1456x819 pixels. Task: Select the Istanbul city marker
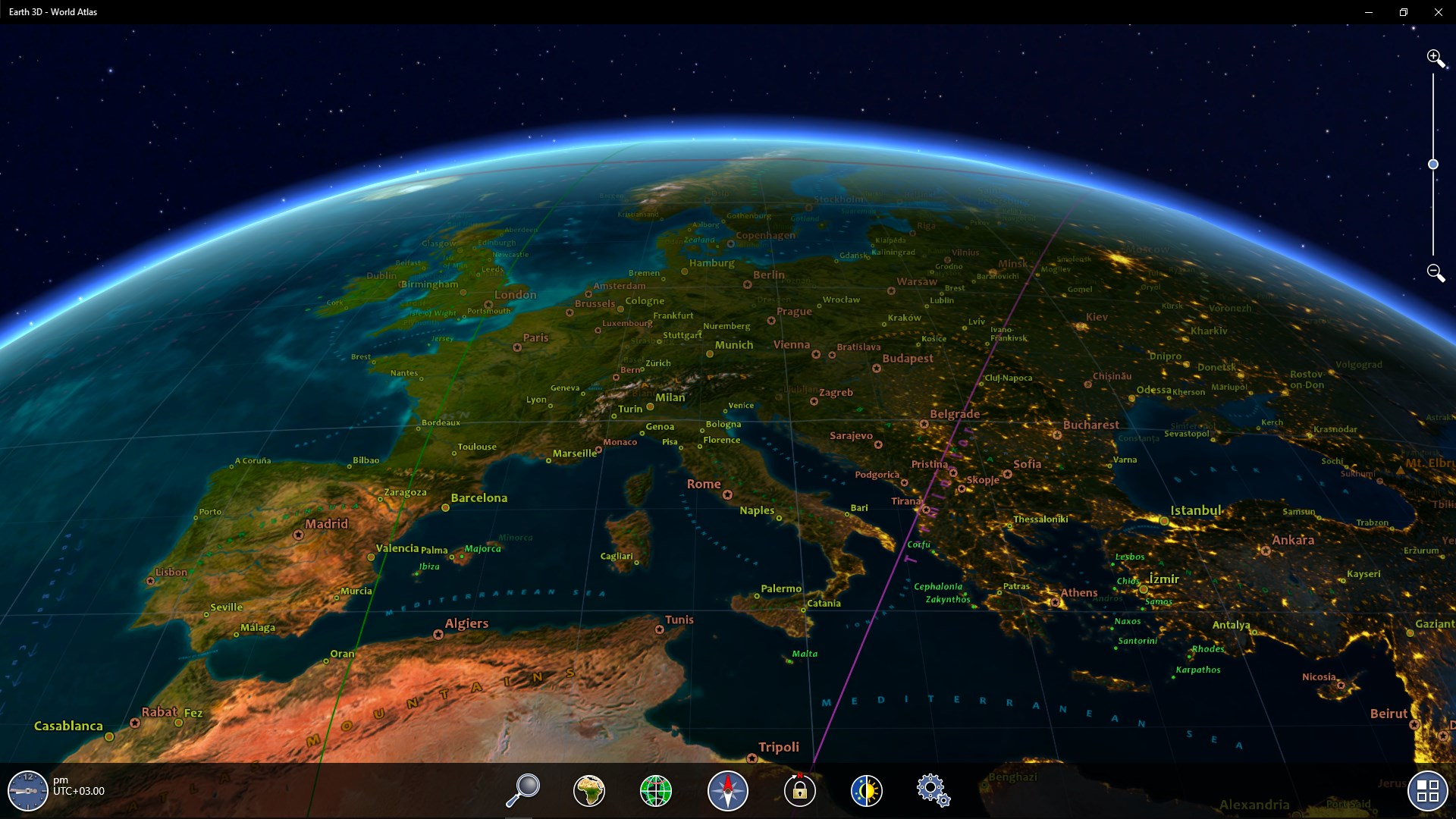coord(1164,520)
